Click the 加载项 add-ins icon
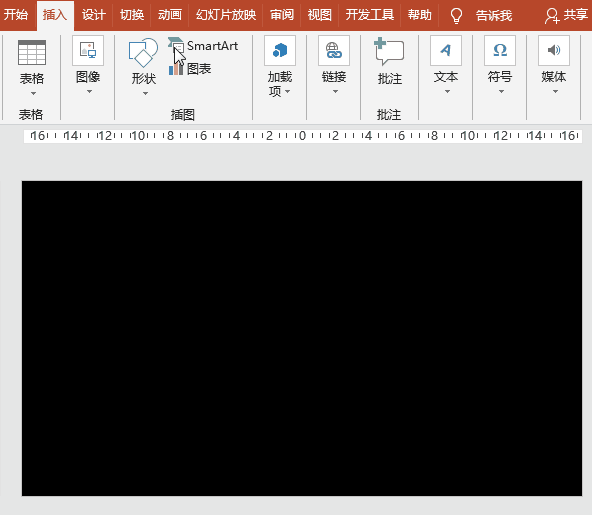 pos(280,51)
